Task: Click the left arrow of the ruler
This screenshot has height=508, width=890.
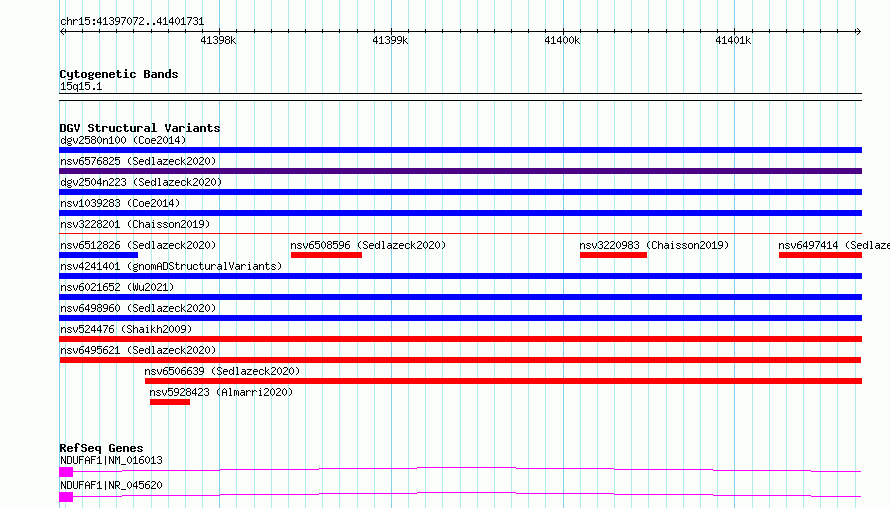Action: coord(62,31)
